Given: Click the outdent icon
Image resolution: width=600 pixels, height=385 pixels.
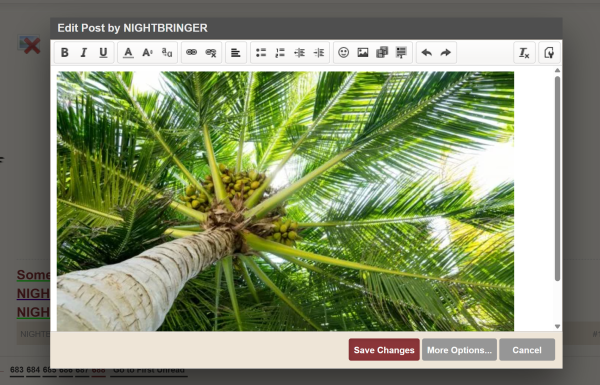Looking at the screenshot, I should click(x=300, y=52).
